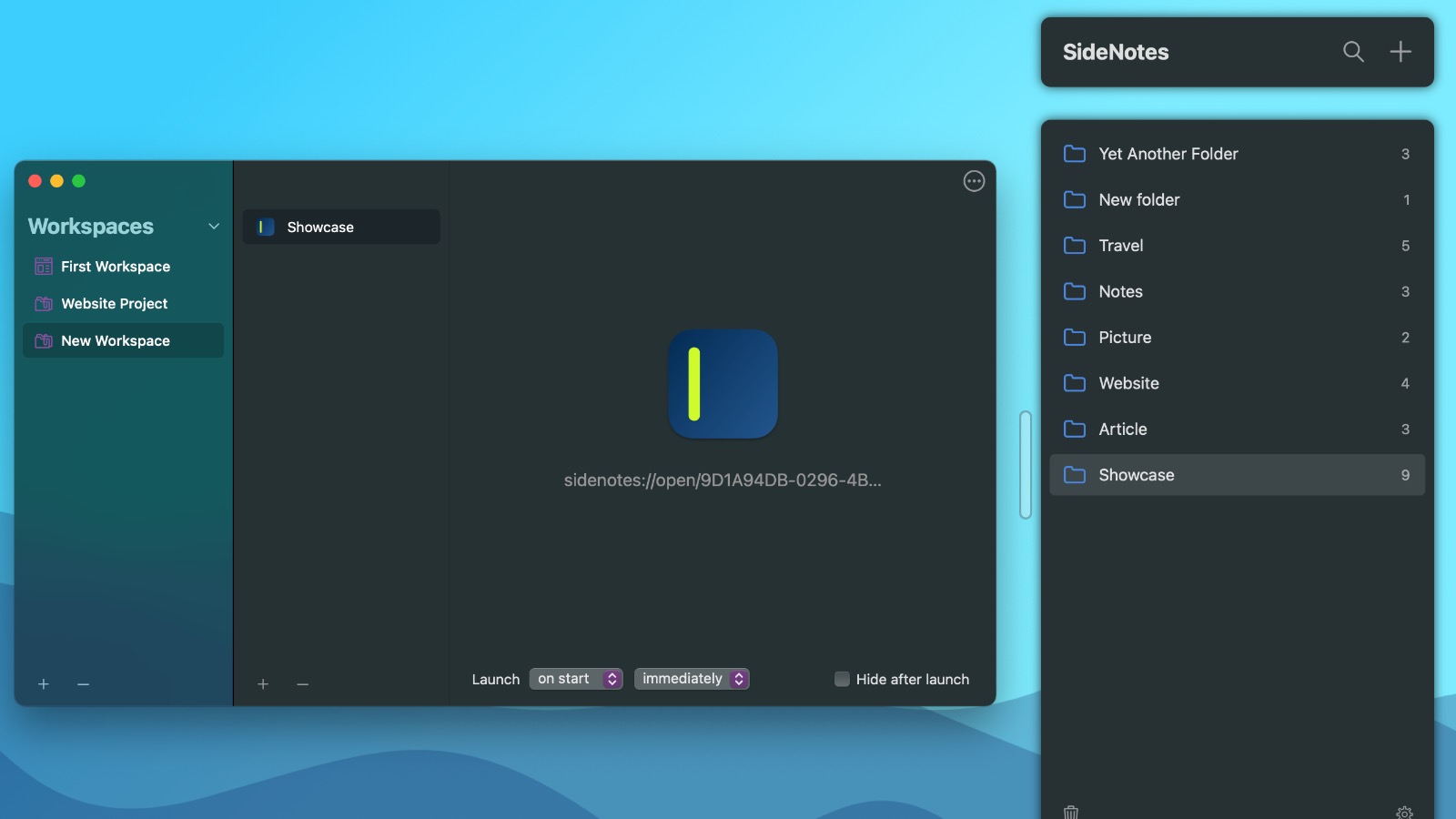Open the SideNotes settings gear

pos(1404,813)
